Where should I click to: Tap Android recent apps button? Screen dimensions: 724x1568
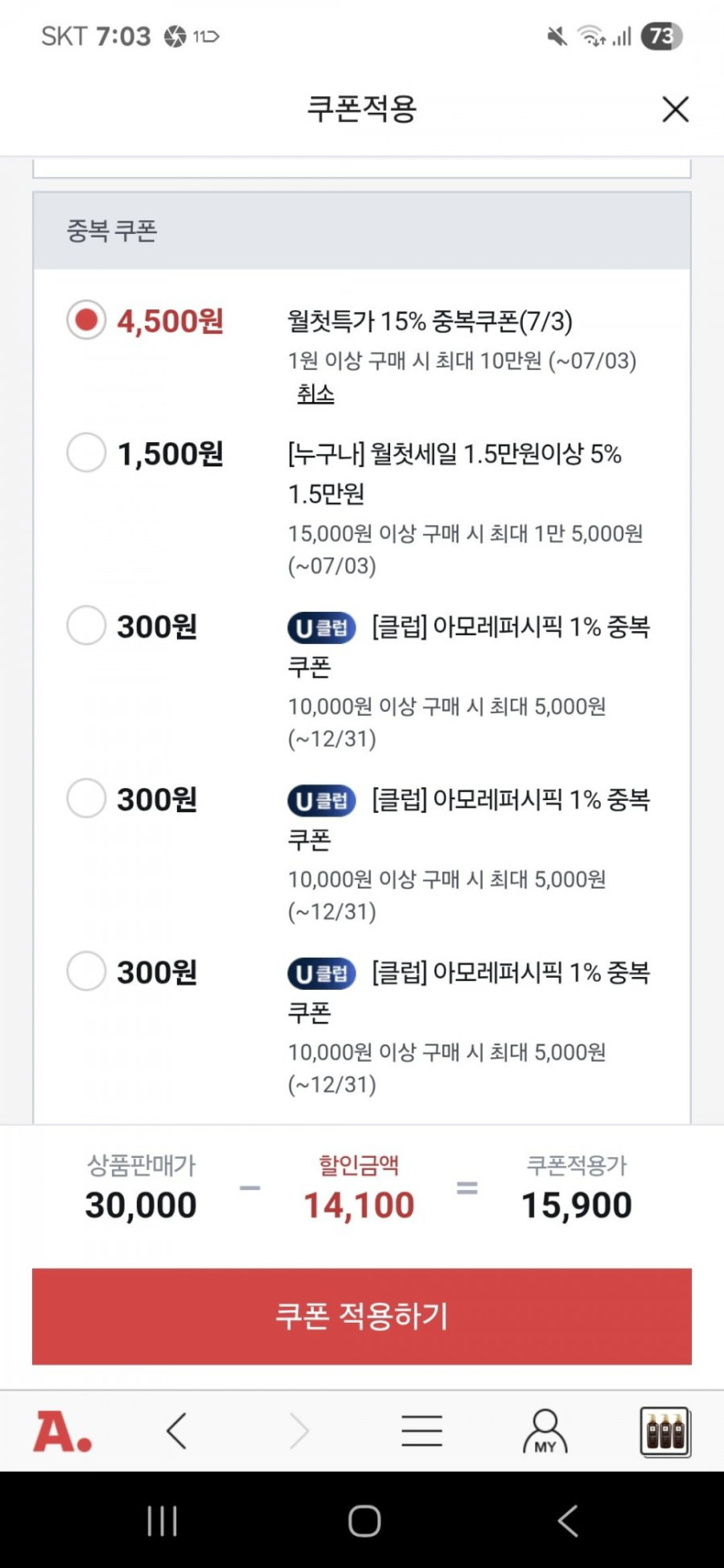tap(162, 1520)
